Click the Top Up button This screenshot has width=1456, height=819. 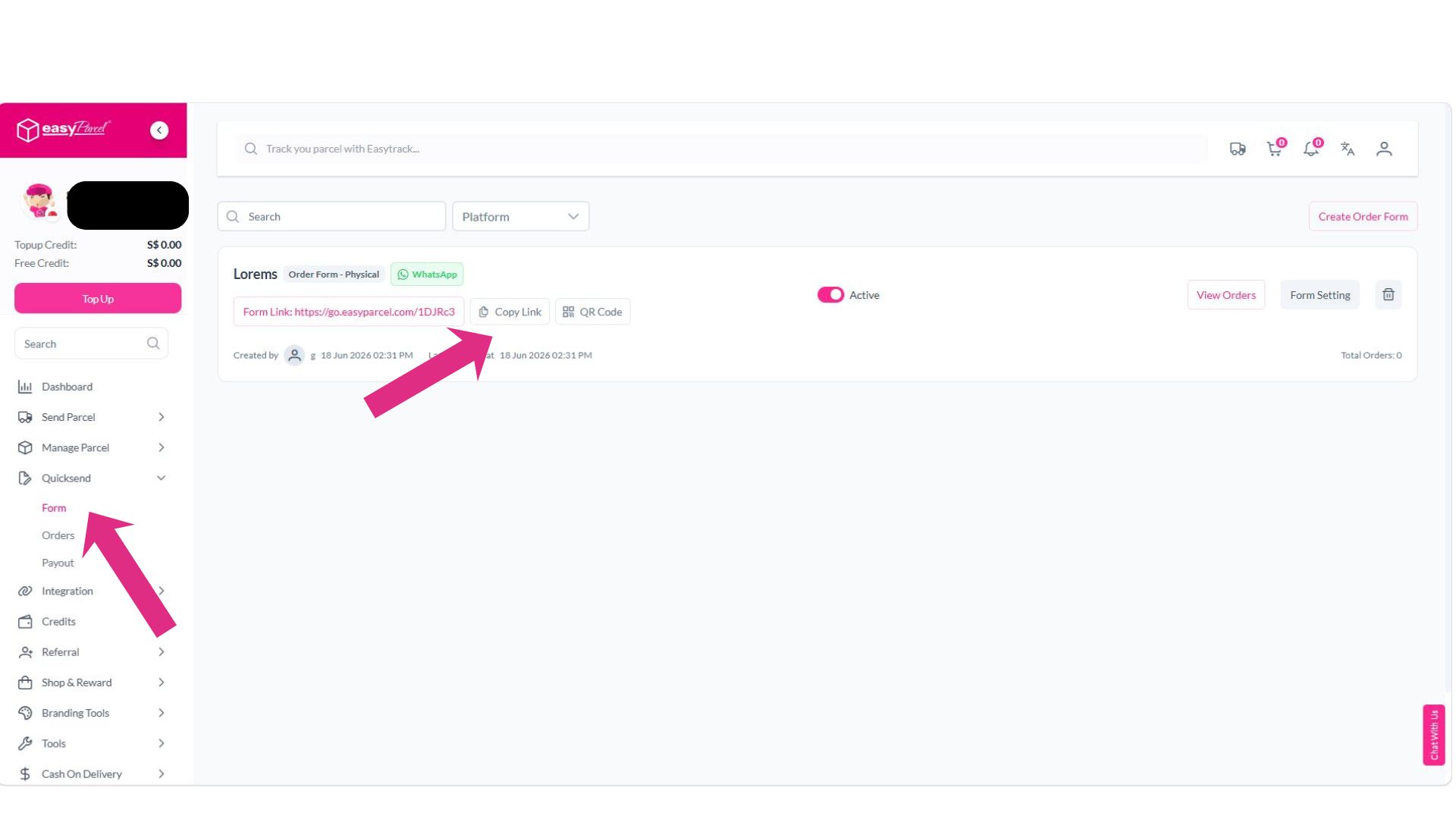[98, 298]
